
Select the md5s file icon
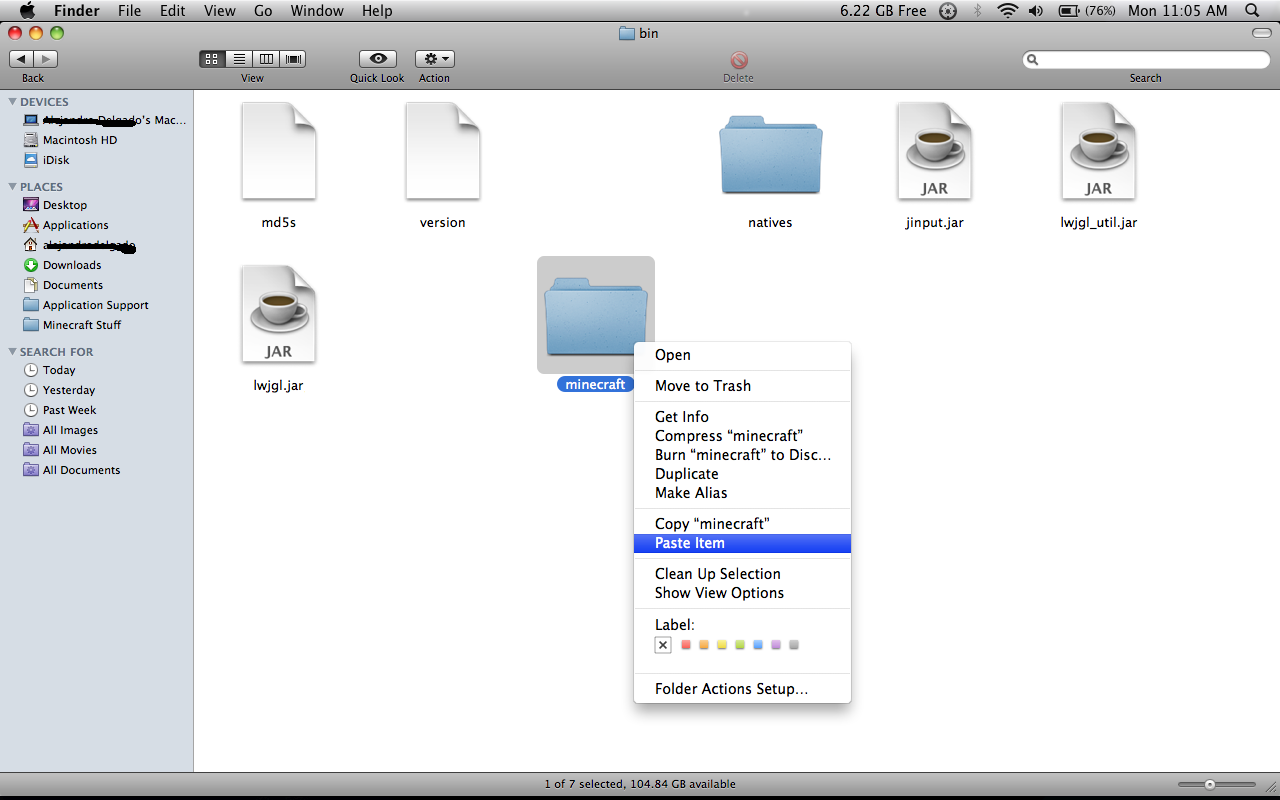click(x=279, y=151)
